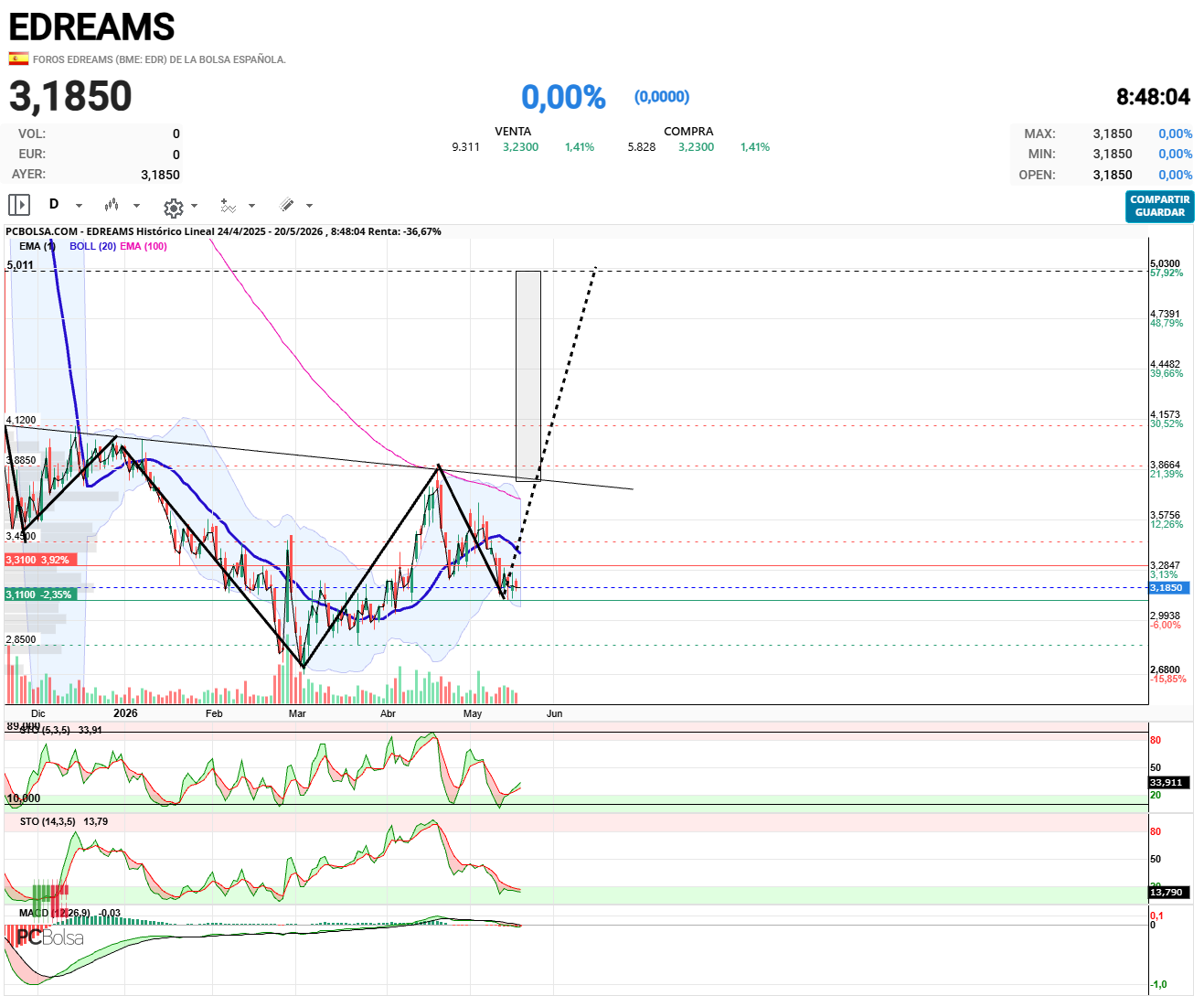
Task: Click the large 3,1850 price quote
Action: coord(70,96)
